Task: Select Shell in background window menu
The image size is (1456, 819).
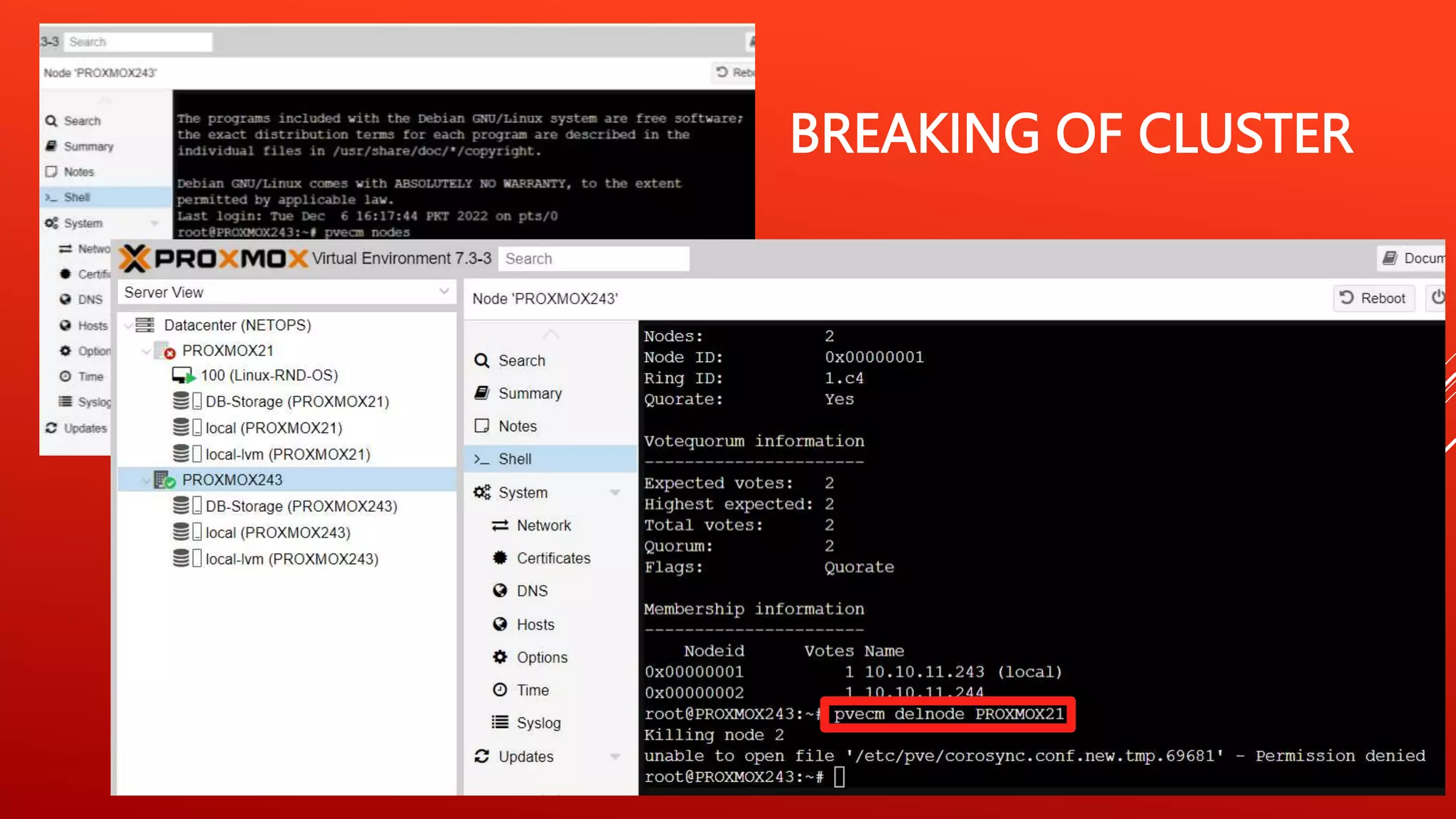Action: pyautogui.click(x=105, y=197)
